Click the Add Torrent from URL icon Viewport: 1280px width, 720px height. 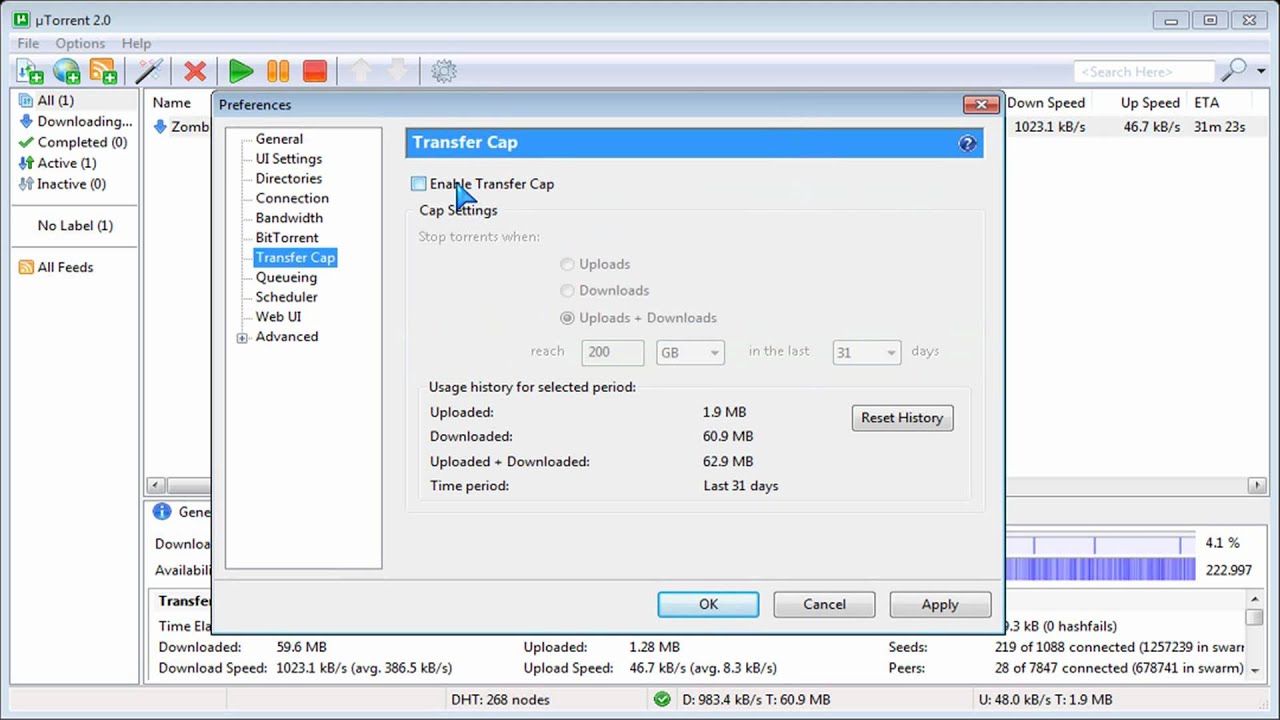click(x=67, y=71)
